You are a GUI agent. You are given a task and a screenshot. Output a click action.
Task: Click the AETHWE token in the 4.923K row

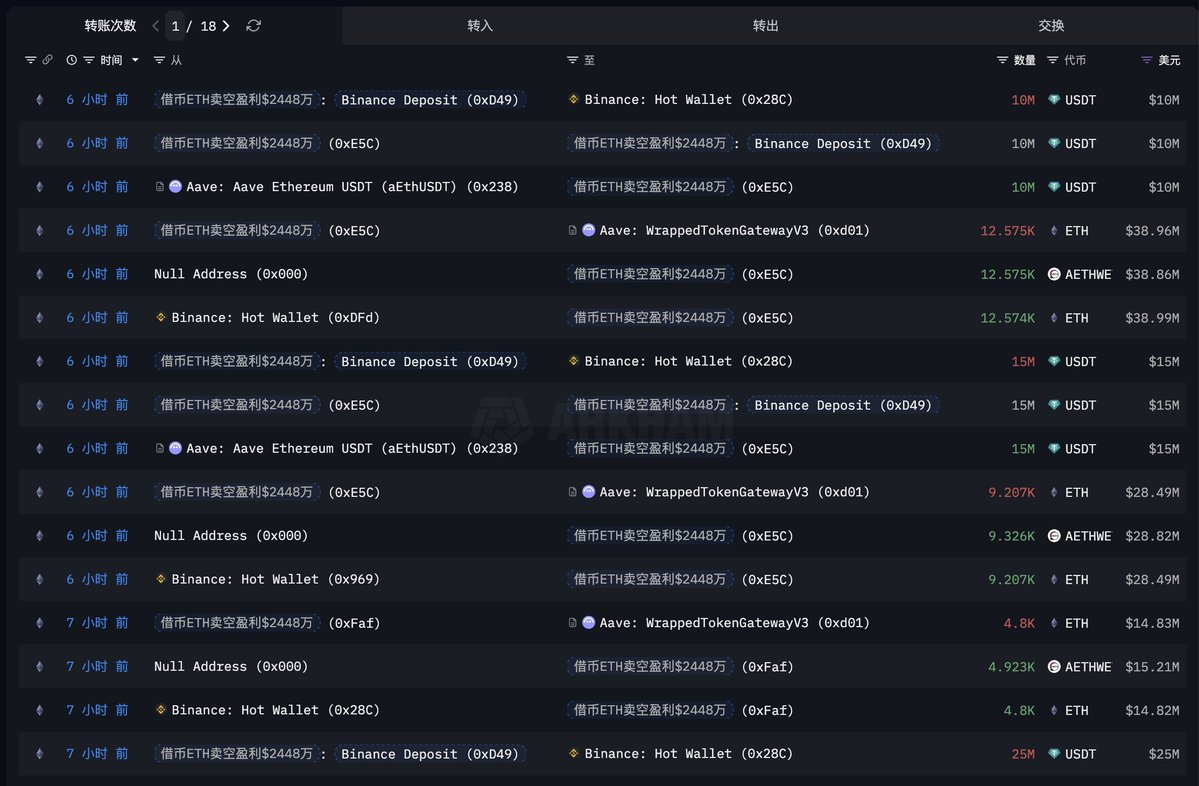tap(1086, 667)
